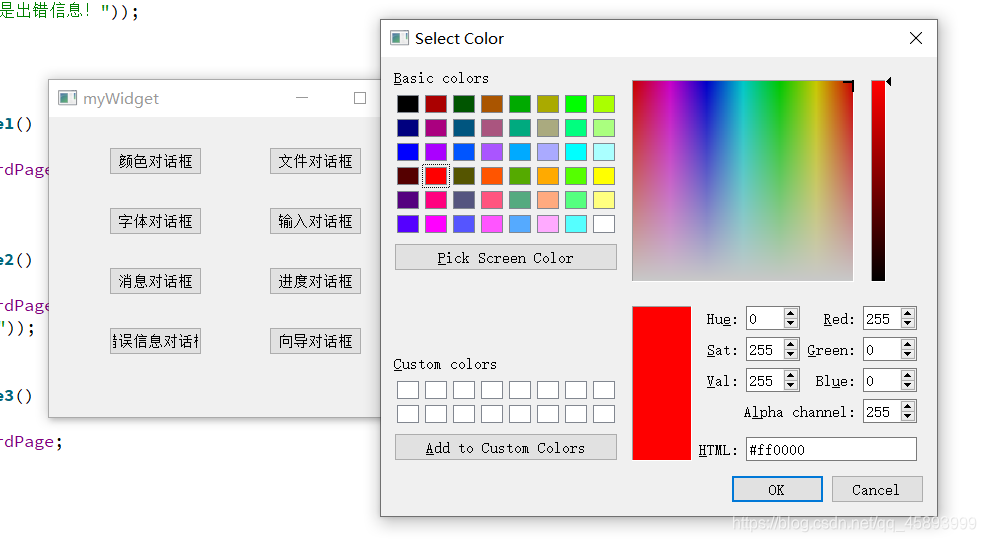This screenshot has height=542, width=986.
Task: Click the HTML hex code field
Action: pyautogui.click(x=831, y=450)
